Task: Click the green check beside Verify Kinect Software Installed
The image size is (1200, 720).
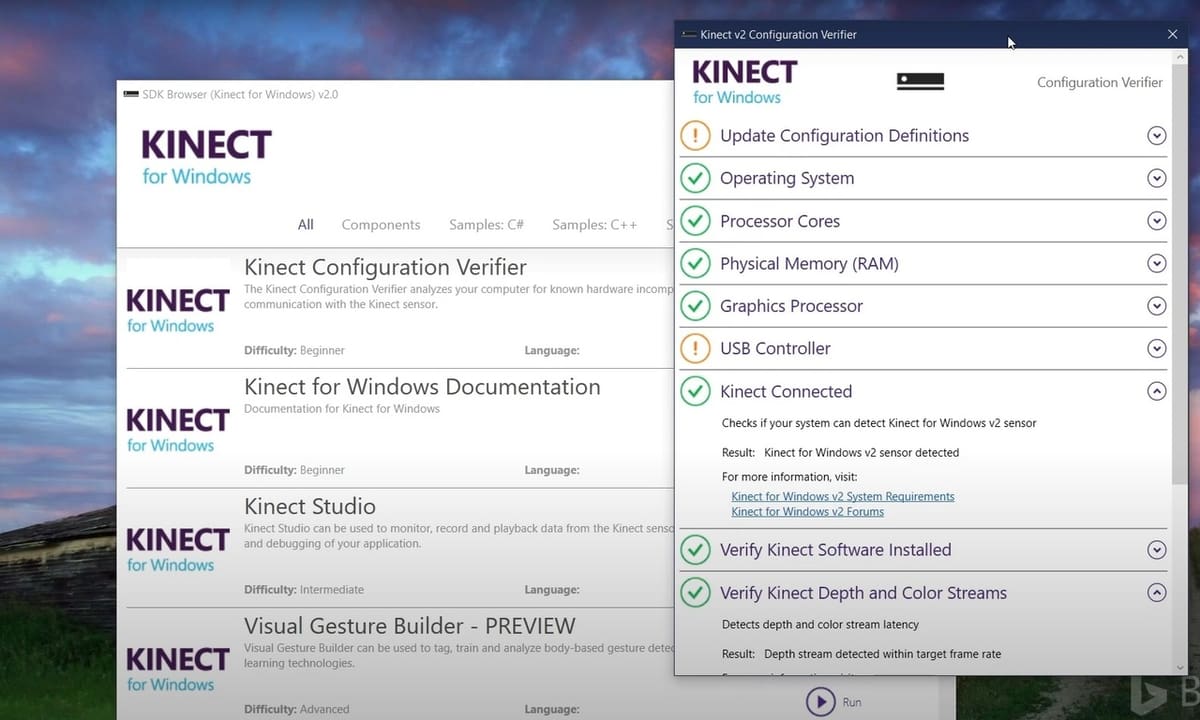Action: 695,549
